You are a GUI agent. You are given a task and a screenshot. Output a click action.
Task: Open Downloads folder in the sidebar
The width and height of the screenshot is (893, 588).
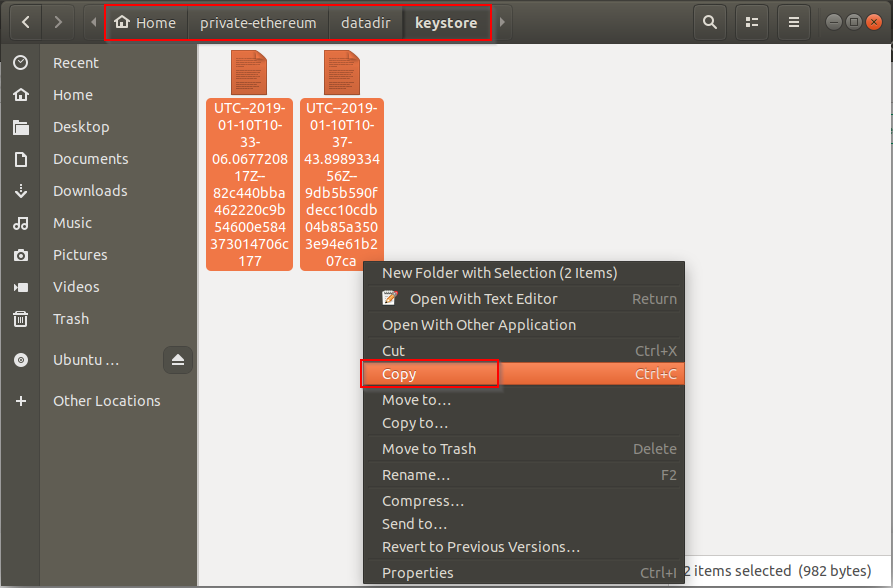90,191
